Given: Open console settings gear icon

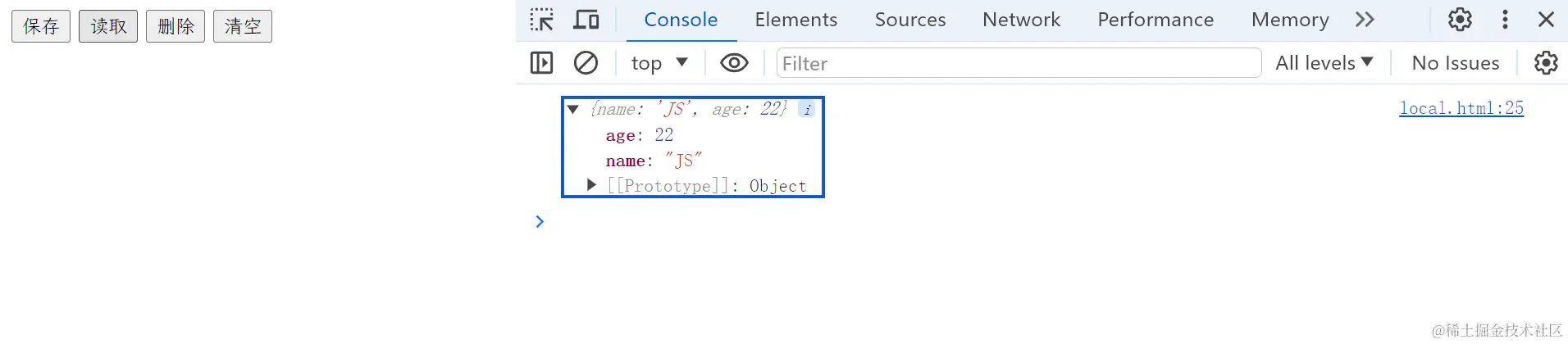Looking at the screenshot, I should coord(1546,63).
